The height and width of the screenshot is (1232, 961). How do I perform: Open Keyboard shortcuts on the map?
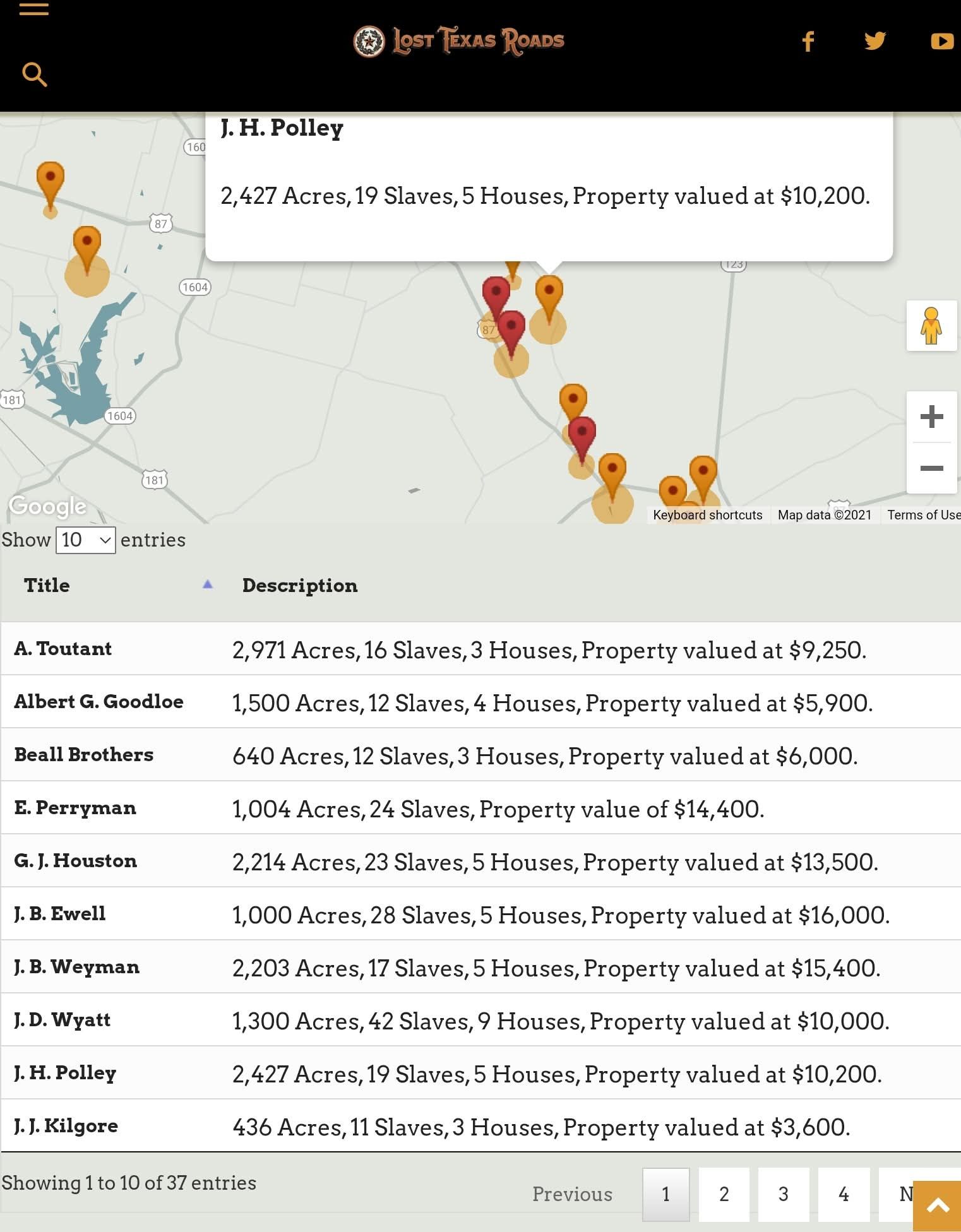(x=707, y=515)
